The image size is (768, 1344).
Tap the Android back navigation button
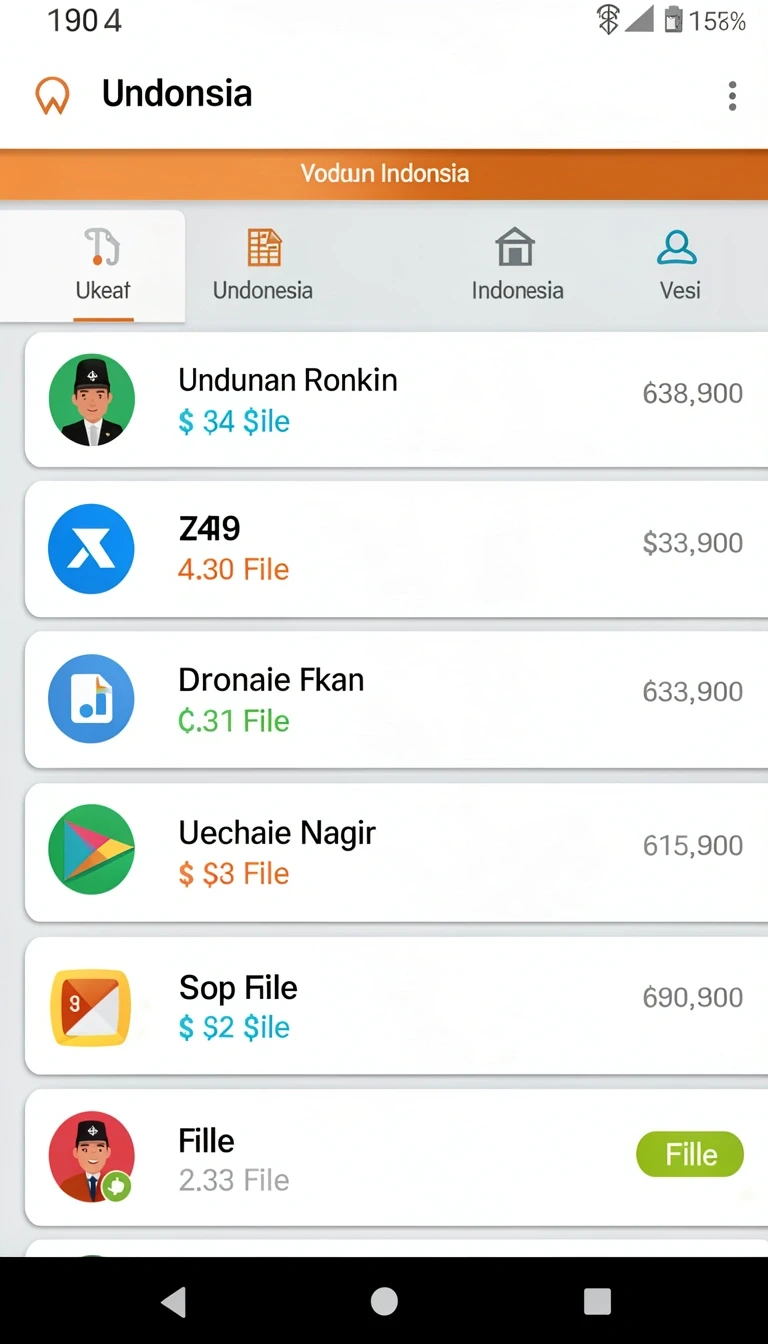click(174, 1301)
